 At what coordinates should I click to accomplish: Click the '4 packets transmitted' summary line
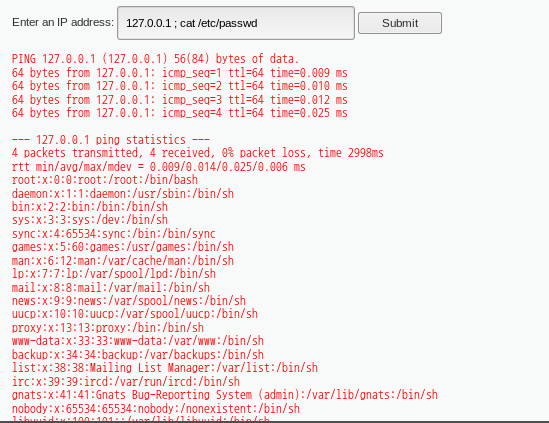tap(197, 153)
